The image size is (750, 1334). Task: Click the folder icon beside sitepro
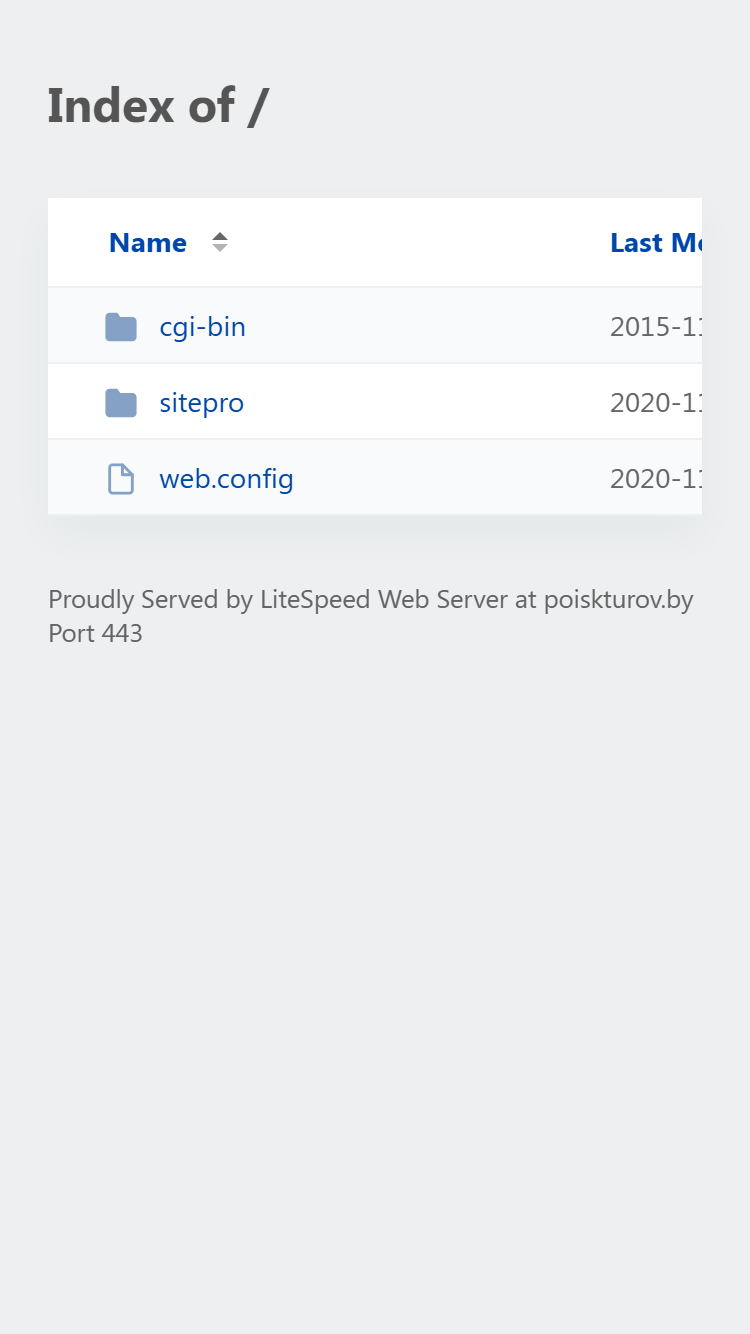tap(121, 403)
